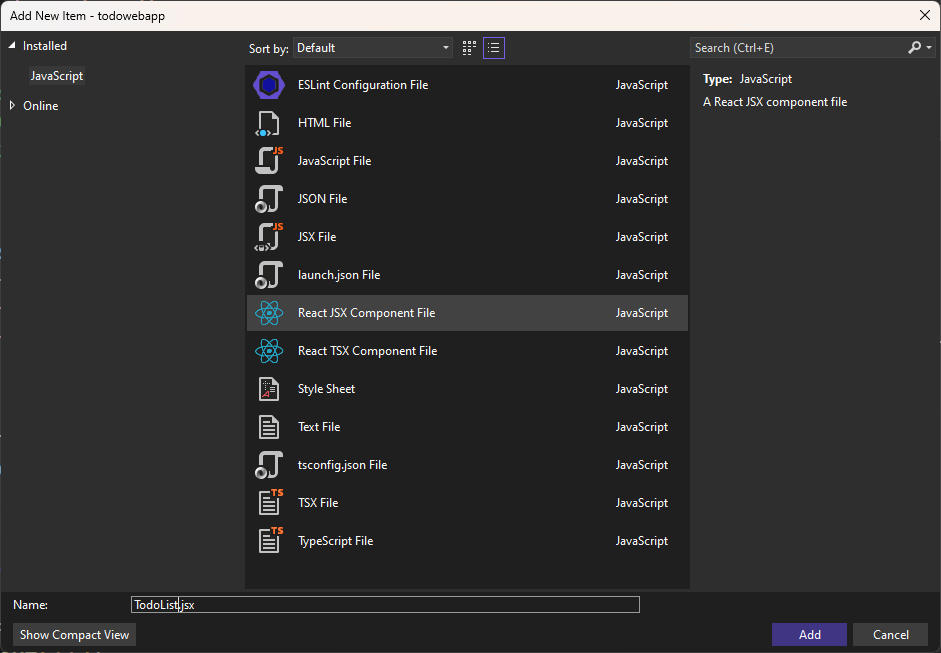Click the launch.json File template icon

[x=269, y=274]
